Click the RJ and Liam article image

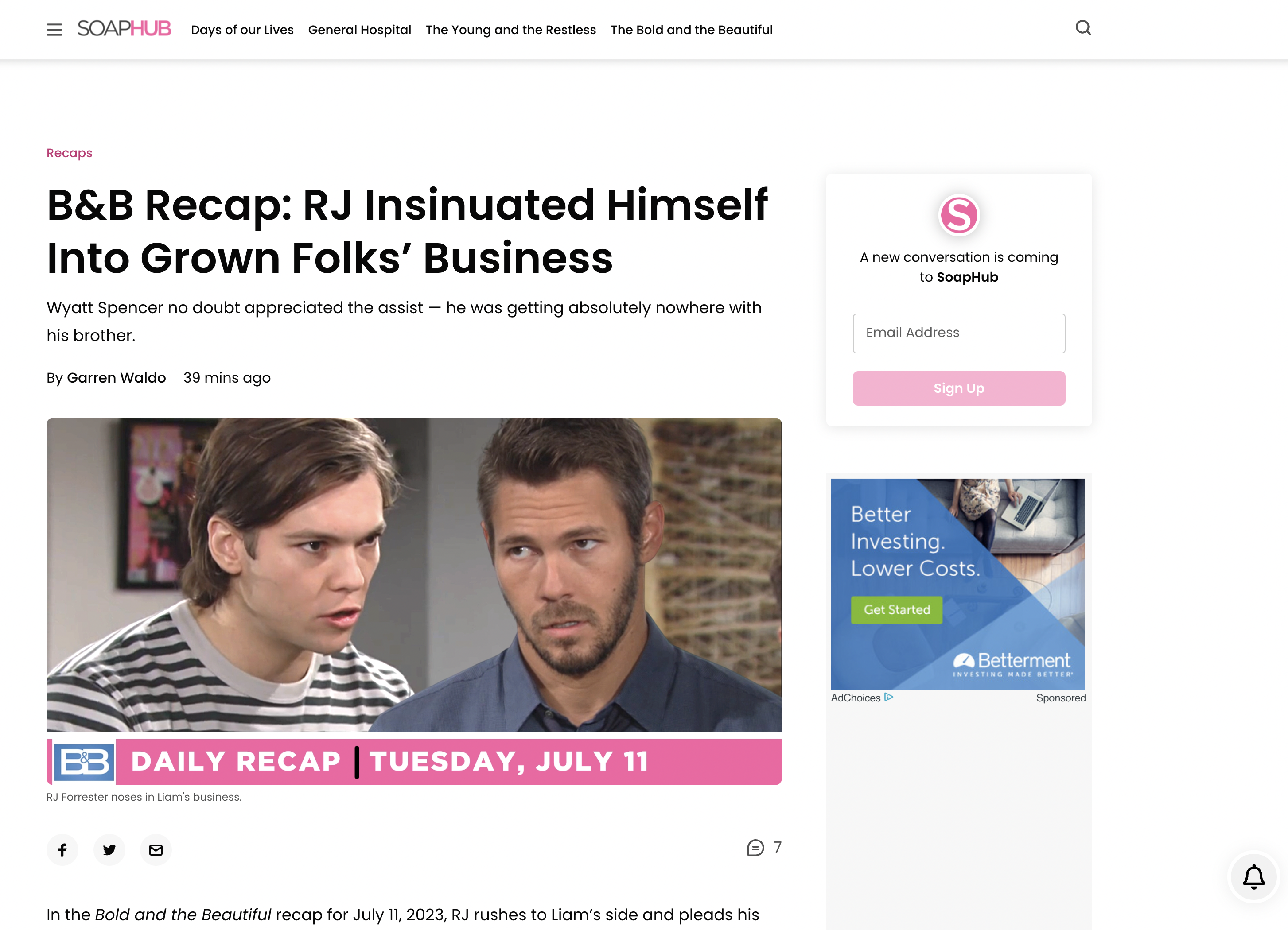click(x=414, y=601)
